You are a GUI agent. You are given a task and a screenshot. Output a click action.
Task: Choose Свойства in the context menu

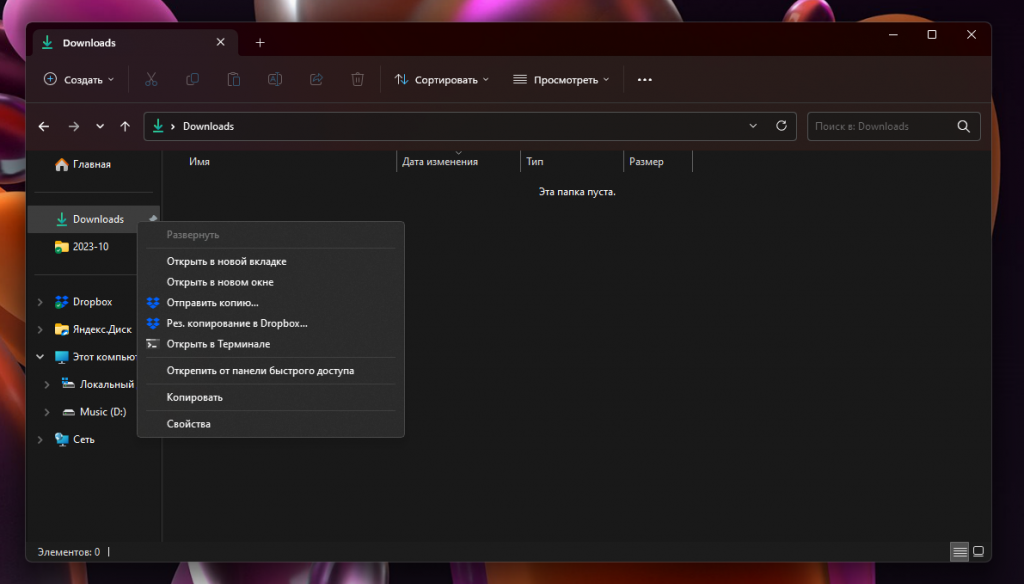coord(188,424)
